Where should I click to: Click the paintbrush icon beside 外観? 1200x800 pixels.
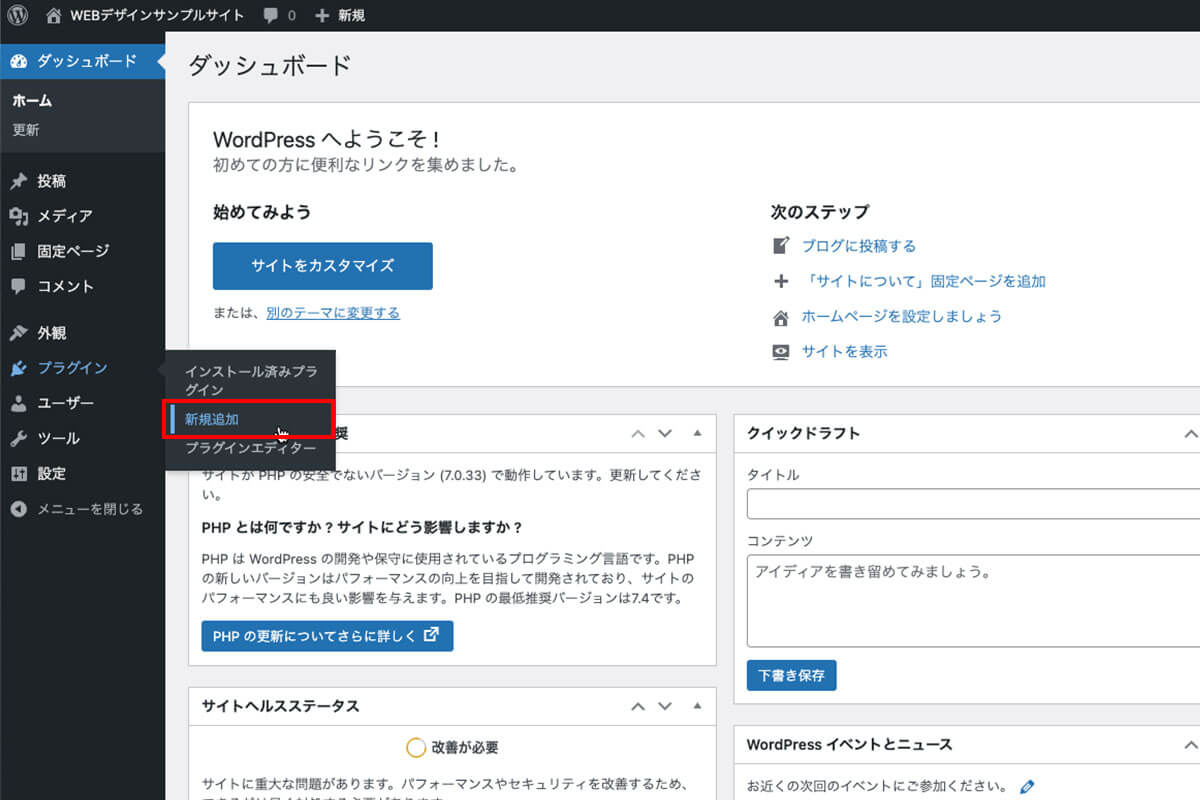[18, 333]
